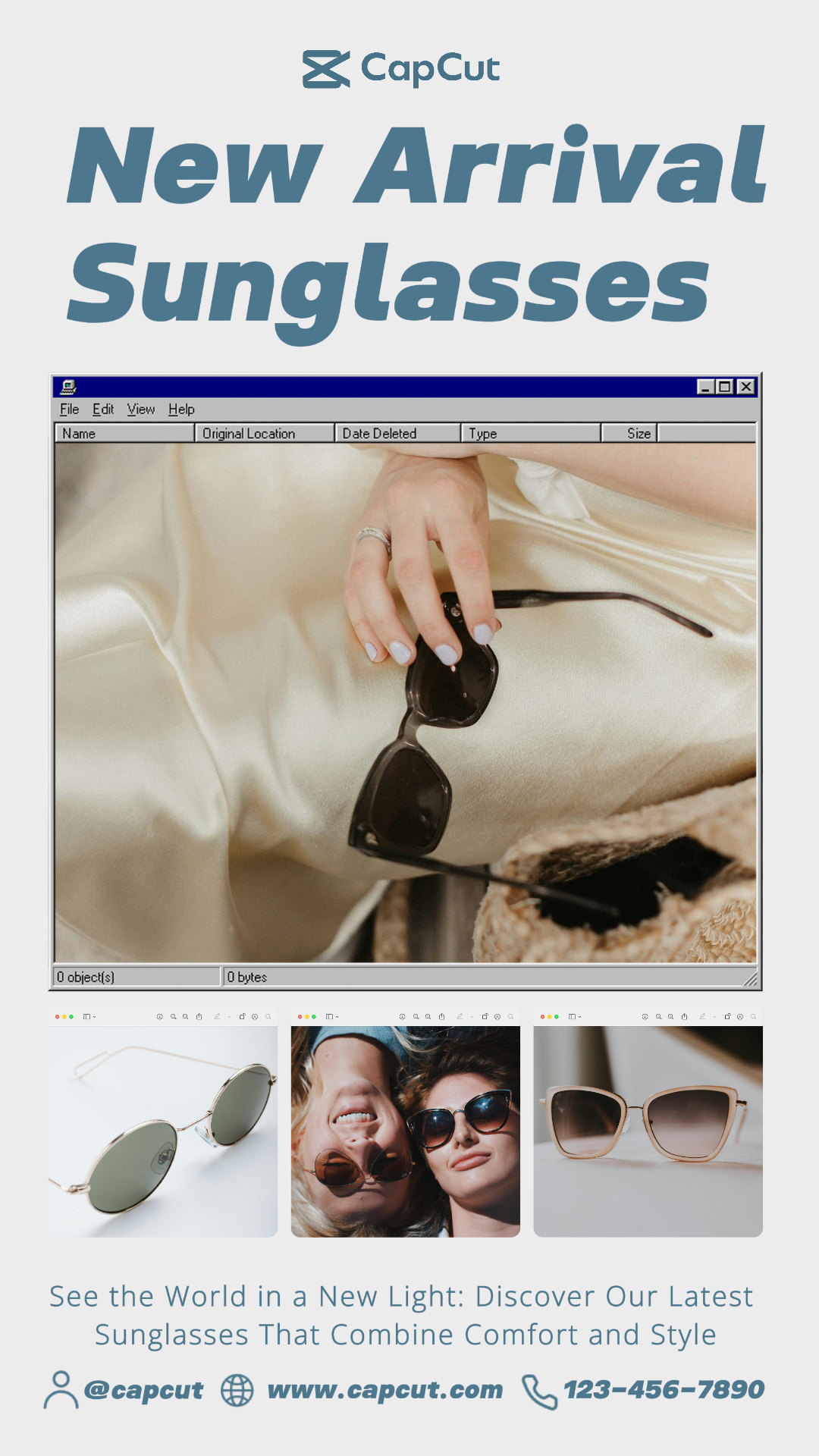Open markup toolbar in two women window
This screenshot has height=1456, width=819.
coord(497,1017)
